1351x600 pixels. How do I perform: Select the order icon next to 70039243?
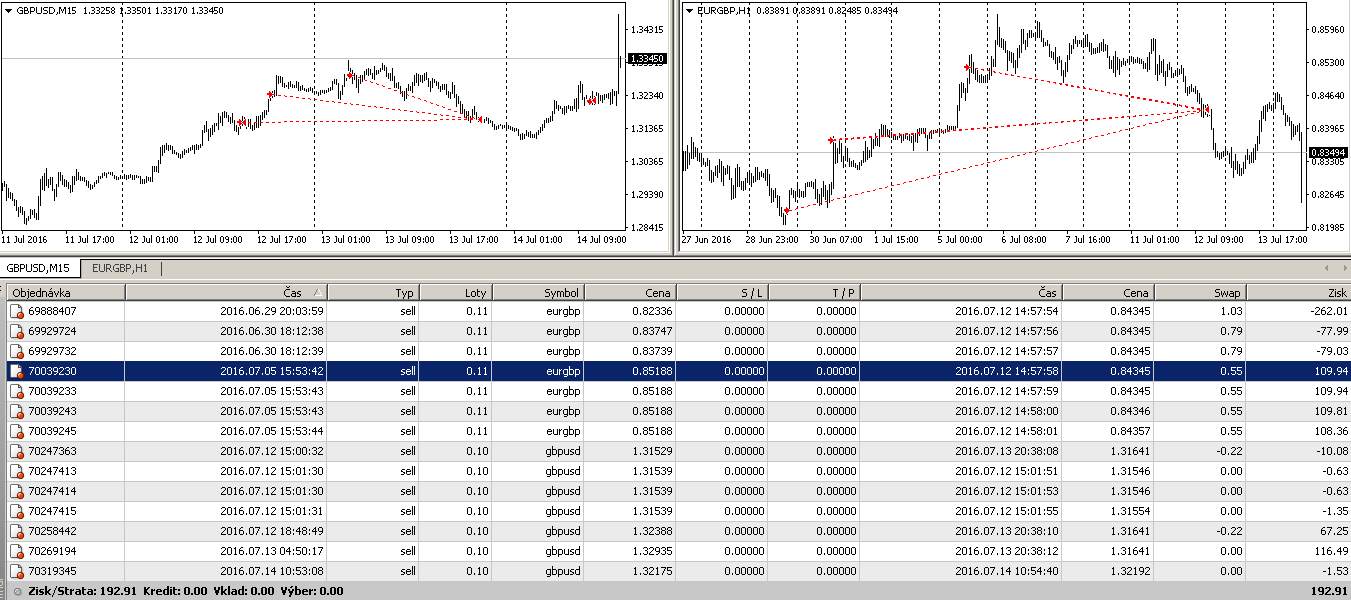pyautogui.click(x=17, y=411)
